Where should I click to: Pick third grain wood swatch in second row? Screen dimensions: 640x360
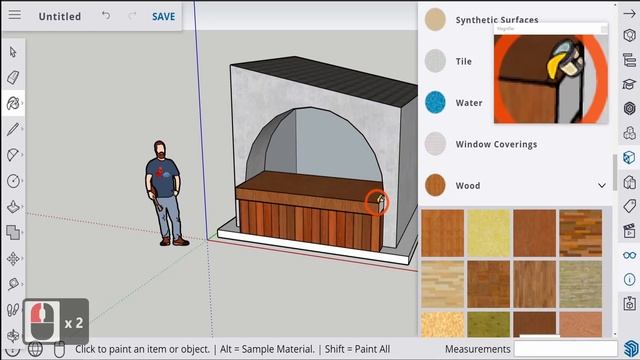click(x=535, y=284)
